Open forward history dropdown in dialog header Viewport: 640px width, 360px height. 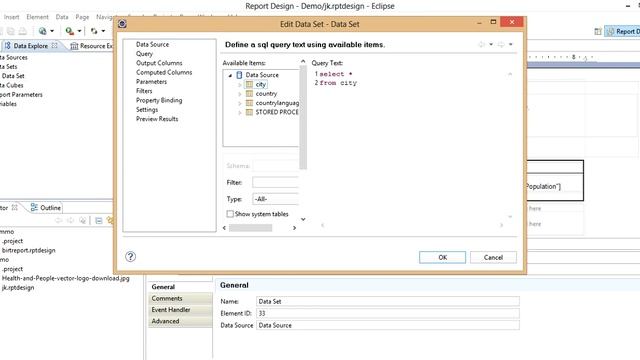click(511, 44)
